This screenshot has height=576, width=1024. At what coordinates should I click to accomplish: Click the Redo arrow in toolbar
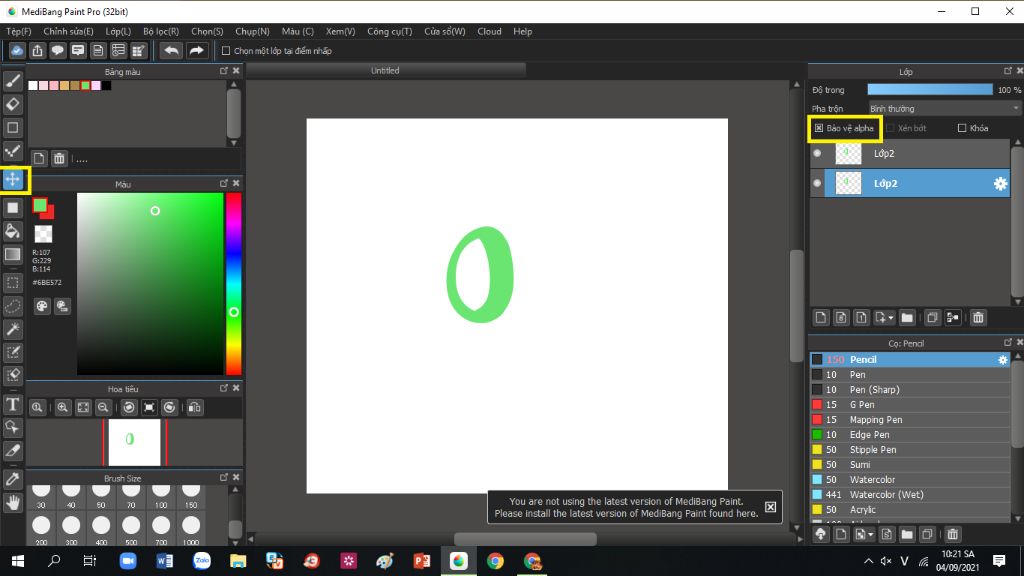point(196,50)
